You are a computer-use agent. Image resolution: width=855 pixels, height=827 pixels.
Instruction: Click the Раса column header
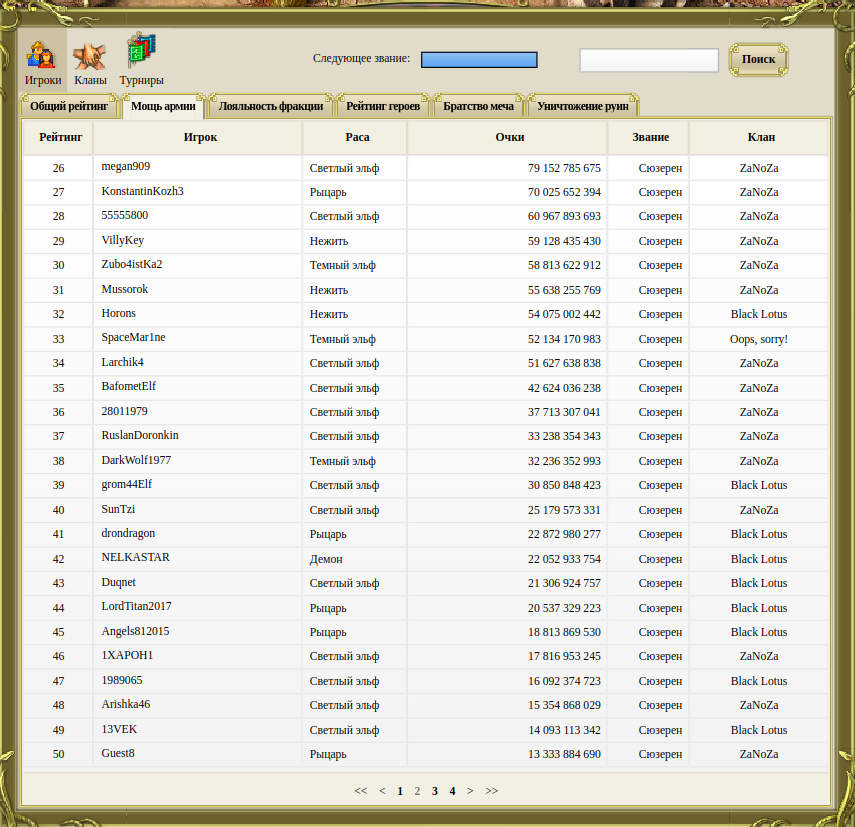tap(357, 137)
